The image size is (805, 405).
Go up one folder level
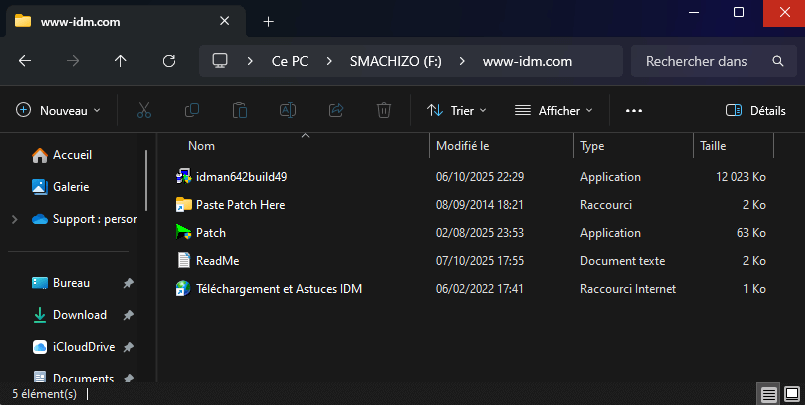pos(121,61)
